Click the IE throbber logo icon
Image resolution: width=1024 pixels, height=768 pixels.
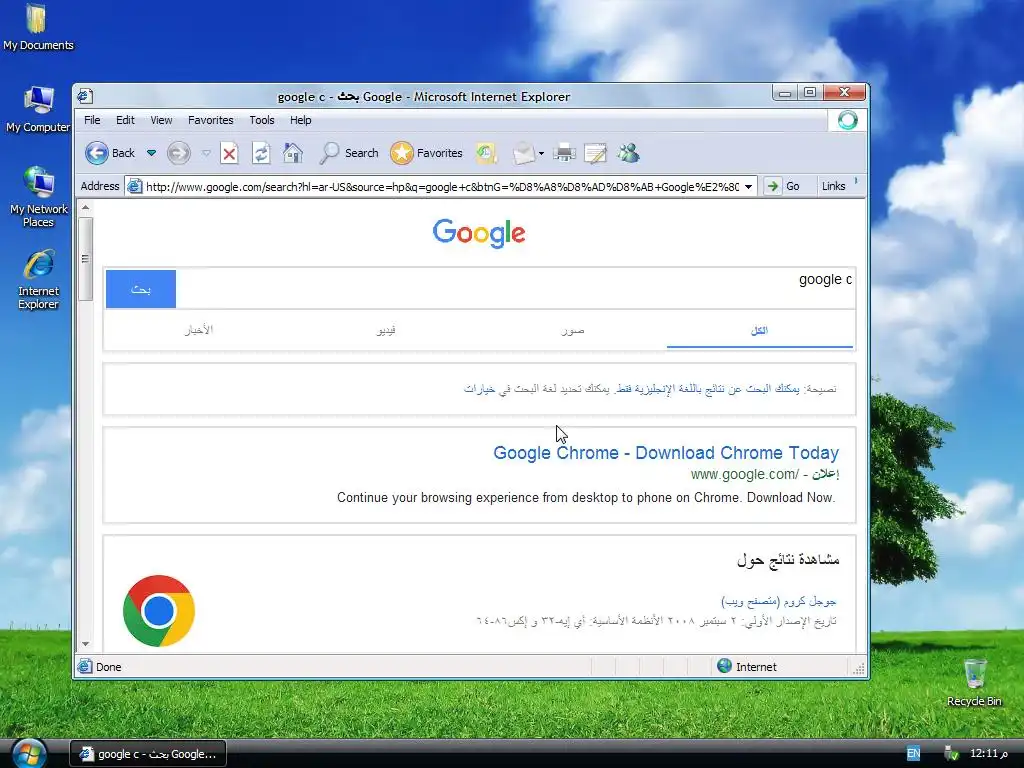(848, 120)
